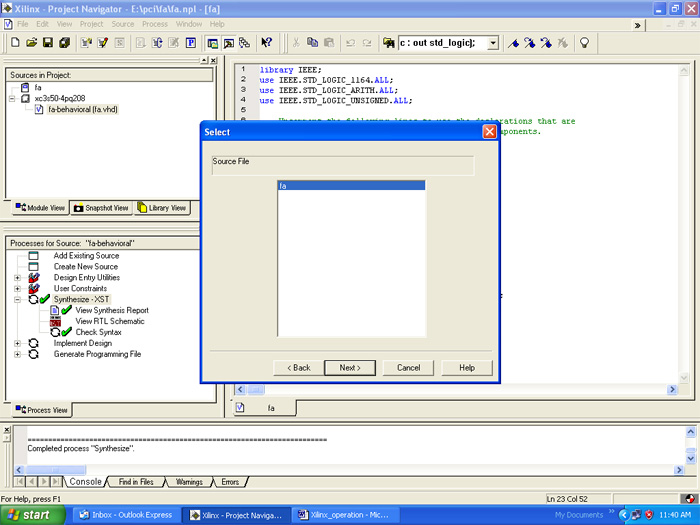Click the fa editor document tab
This screenshot has width=700, height=525.
point(264,408)
